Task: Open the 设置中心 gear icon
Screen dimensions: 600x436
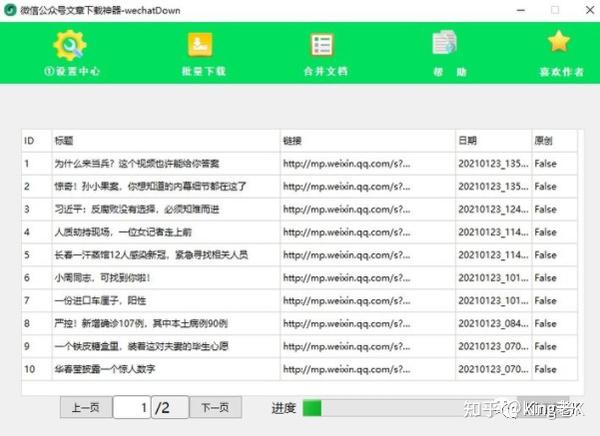Action: point(70,45)
